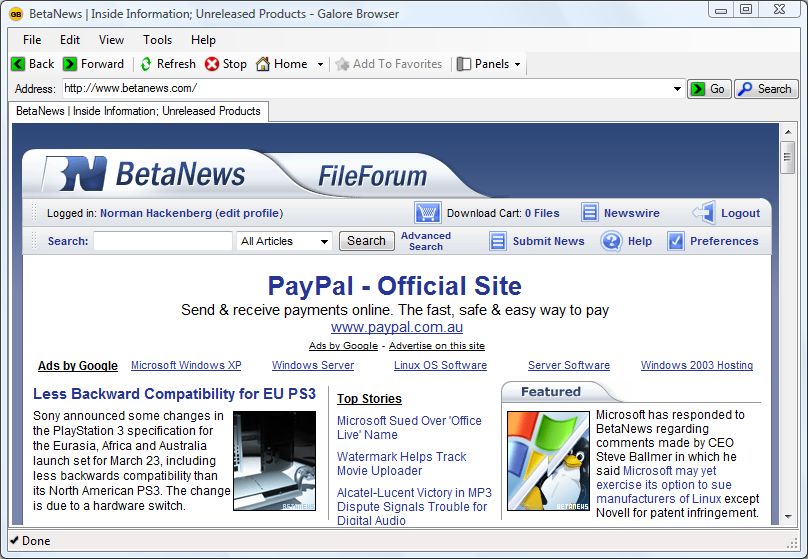Image resolution: width=808 pixels, height=559 pixels.
Task: Click the Galore Browser title bar icon
Action: click(x=16, y=14)
